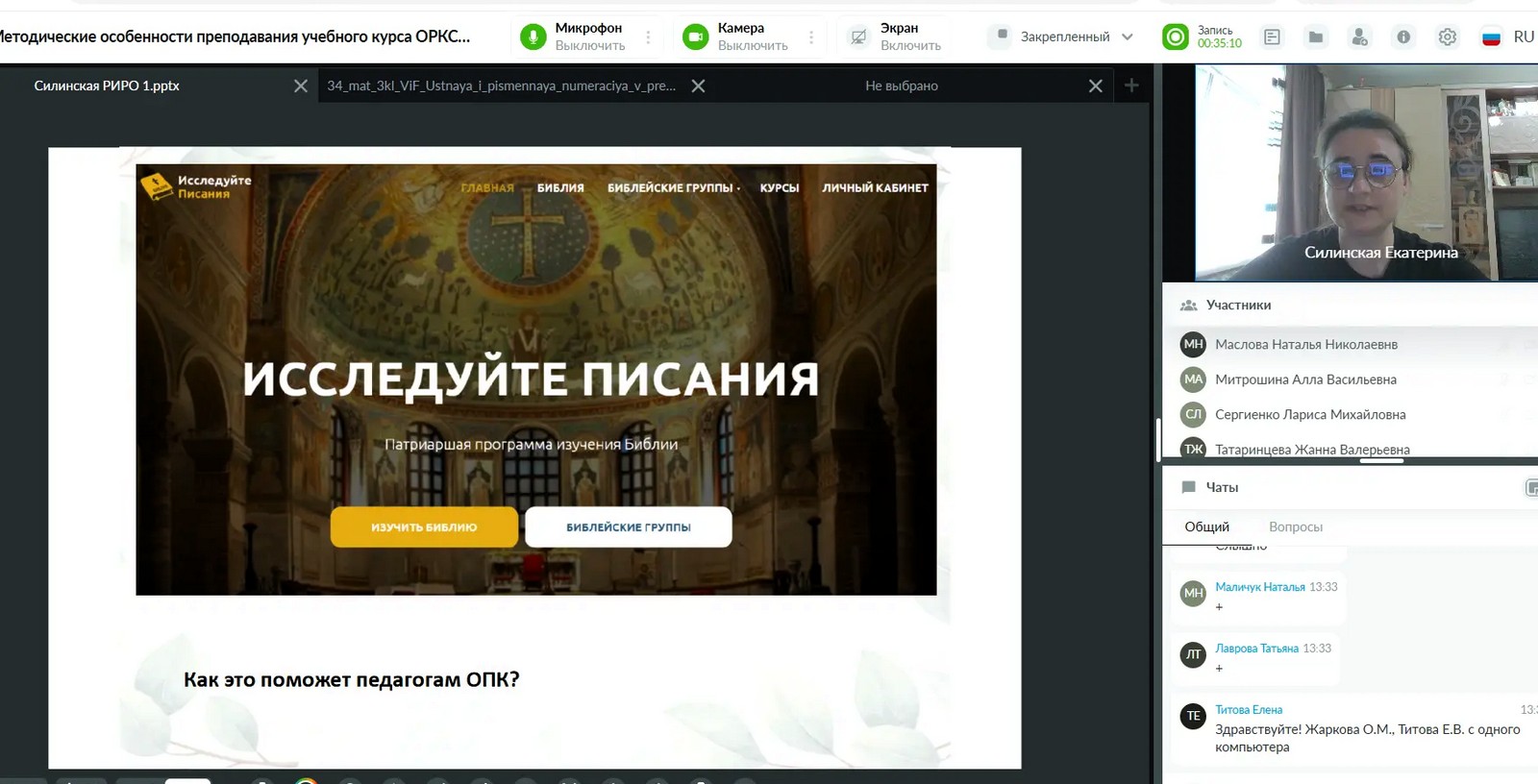Image resolution: width=1538 pixels, height=784 pixels.
Task: Open the settings gear icon
Action: click(x=1448, y=37)
